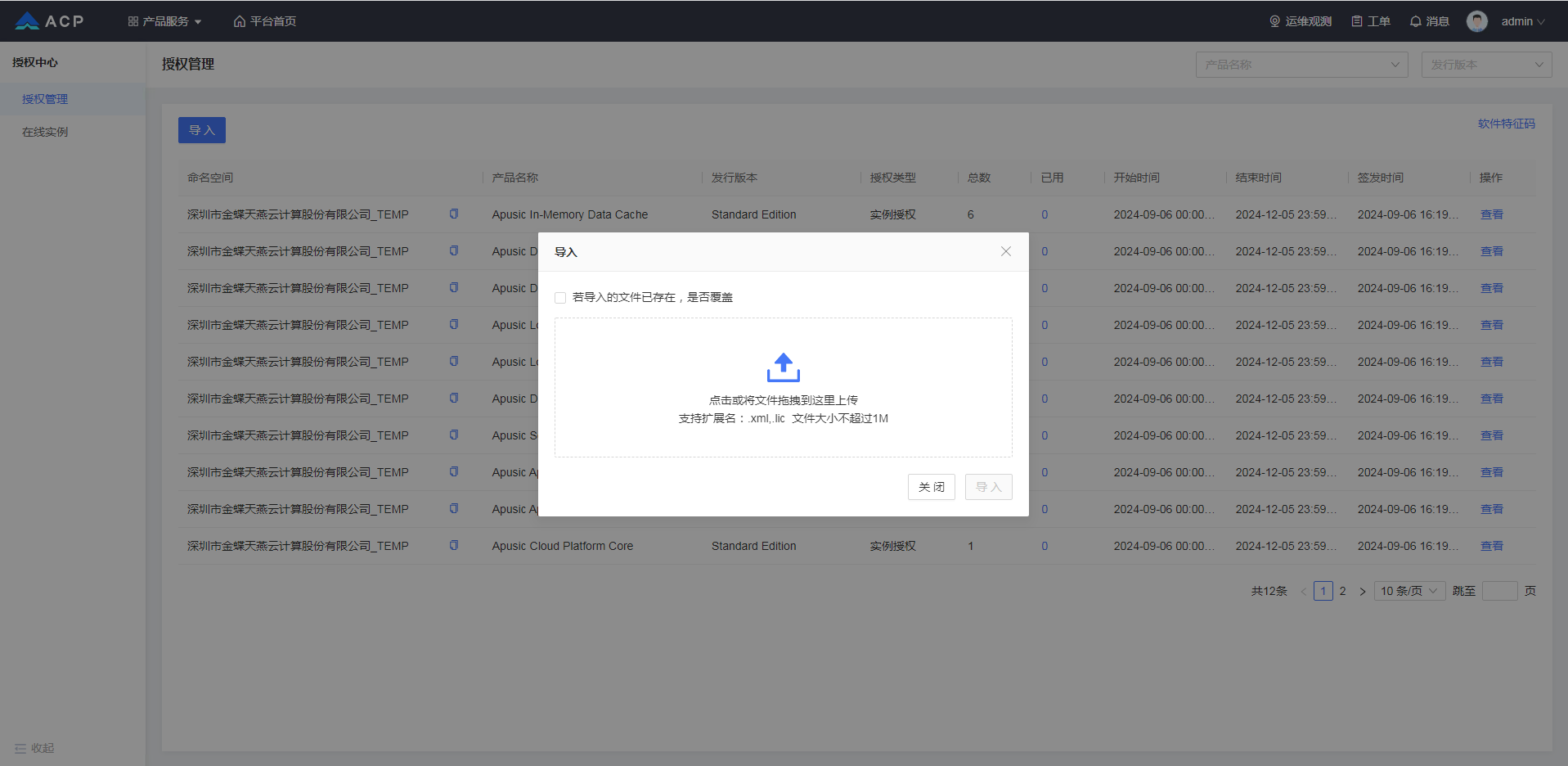Screen dimensions: 1568x766
Task: Click 实例授权 in the Cloud Platform Core row
Action: pyautogui.click(x=893, y=546)
